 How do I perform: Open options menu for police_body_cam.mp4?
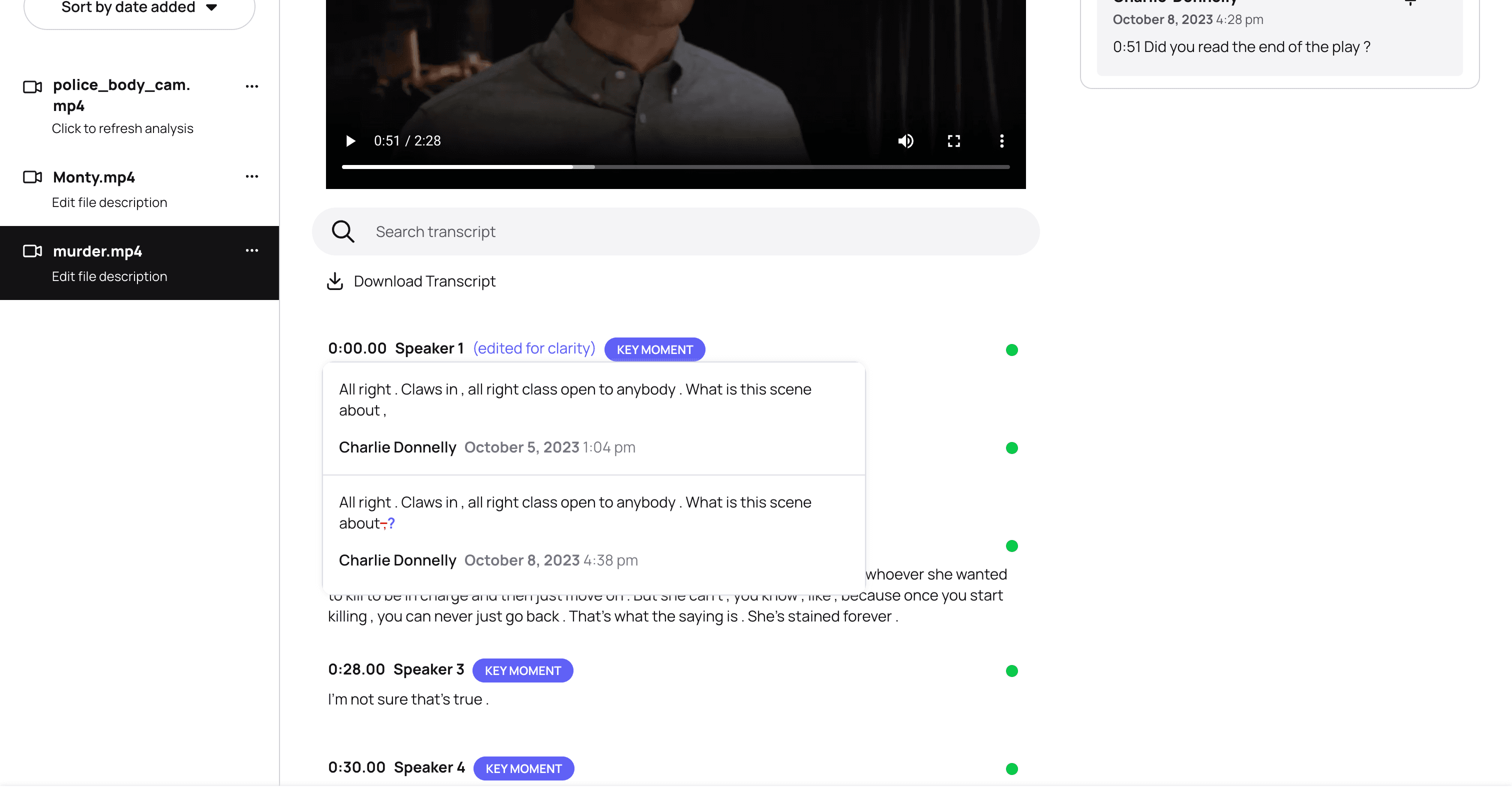coord(252,86)
